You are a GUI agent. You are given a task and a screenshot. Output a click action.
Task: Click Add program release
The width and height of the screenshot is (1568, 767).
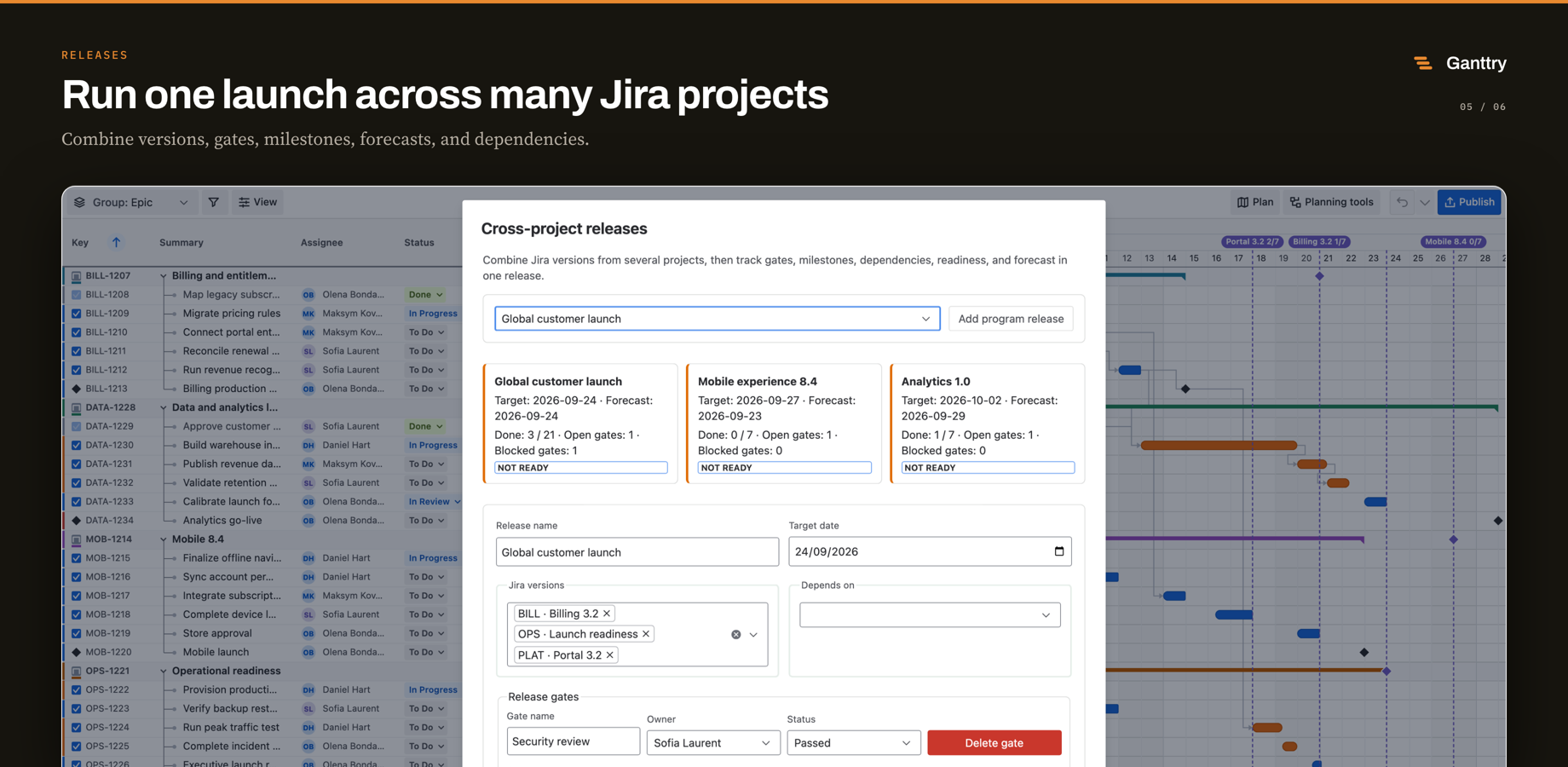tap(1011, 319)
